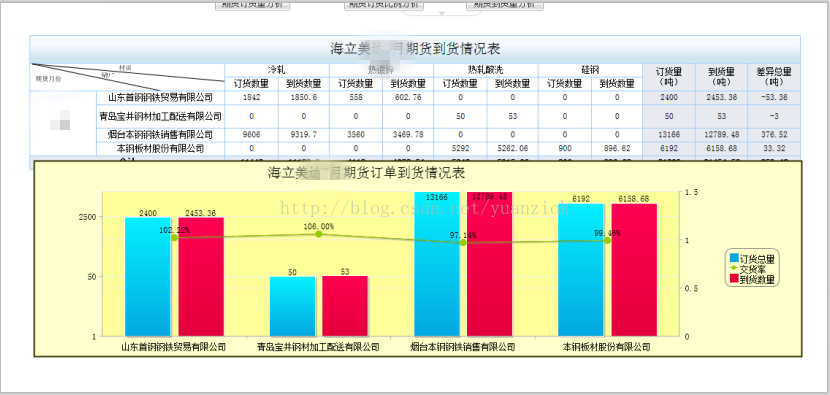Click the blue bar labeled 6192 in chart
This screenshot has height=395, width=830.
click(x=581, y=270)
